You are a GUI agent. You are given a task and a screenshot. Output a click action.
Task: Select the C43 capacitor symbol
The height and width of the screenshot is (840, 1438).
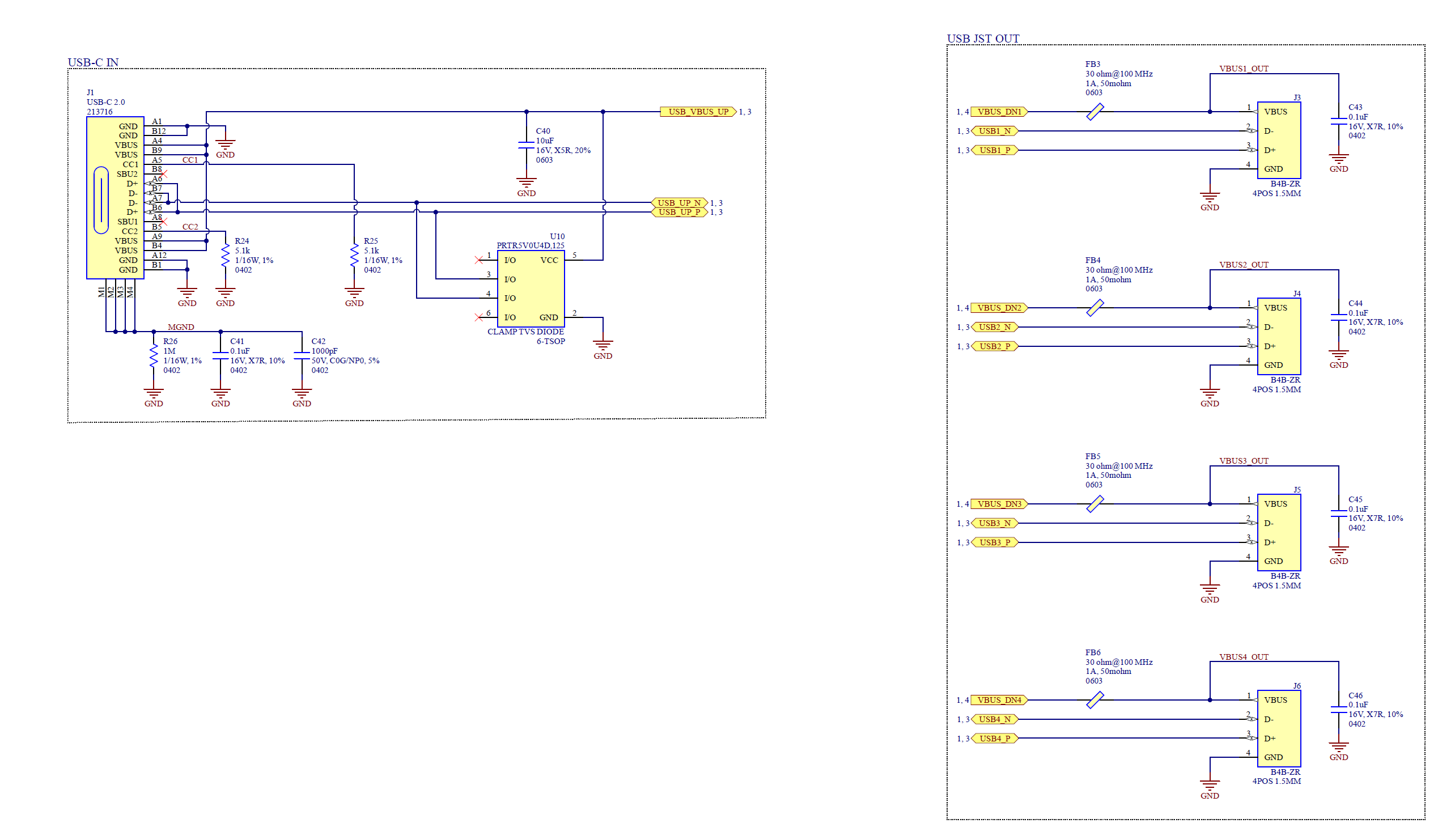tap(1339, 121)
